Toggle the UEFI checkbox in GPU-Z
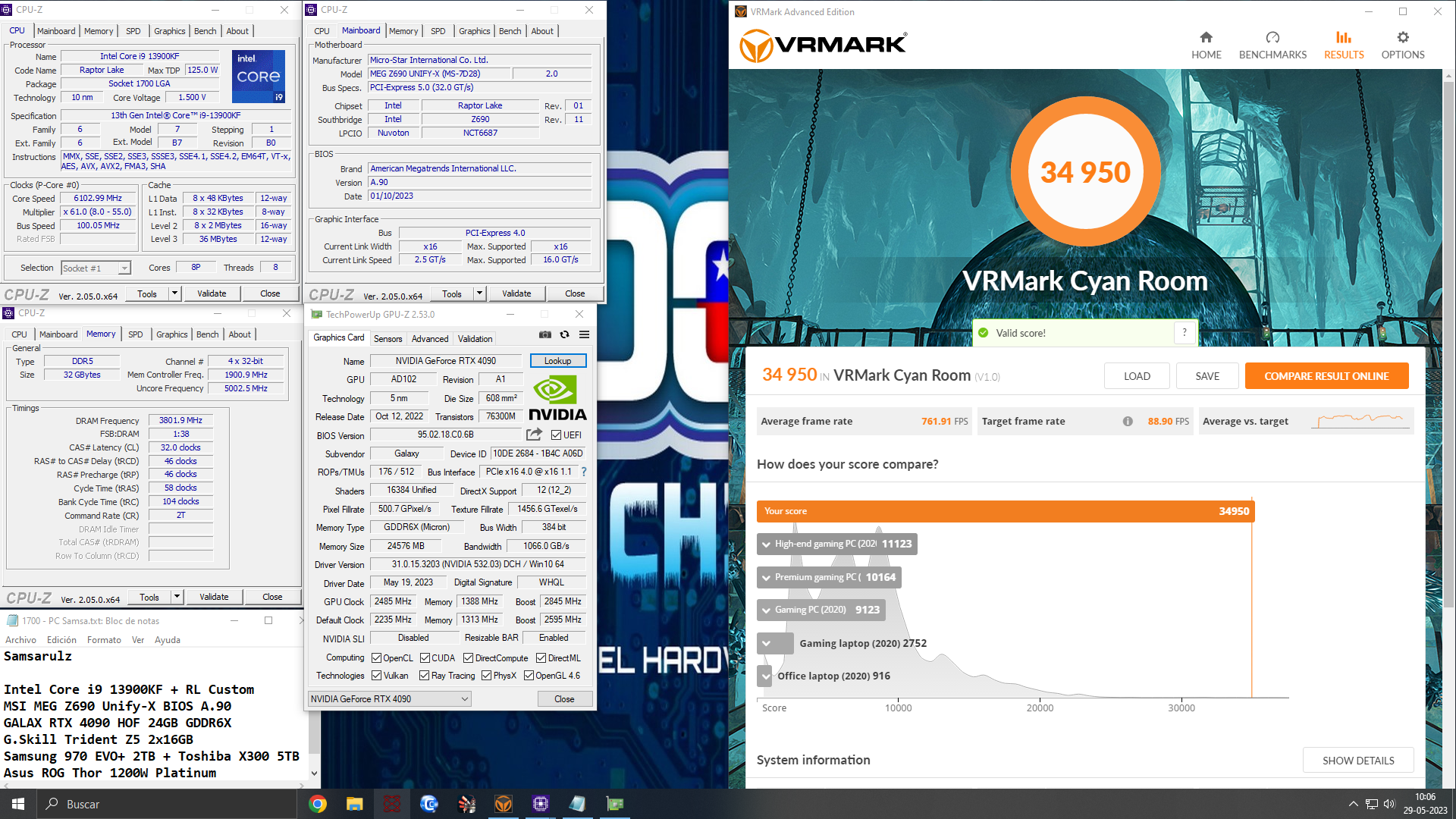The width and height of the screenshot is (1456, 819). [556, 435]
